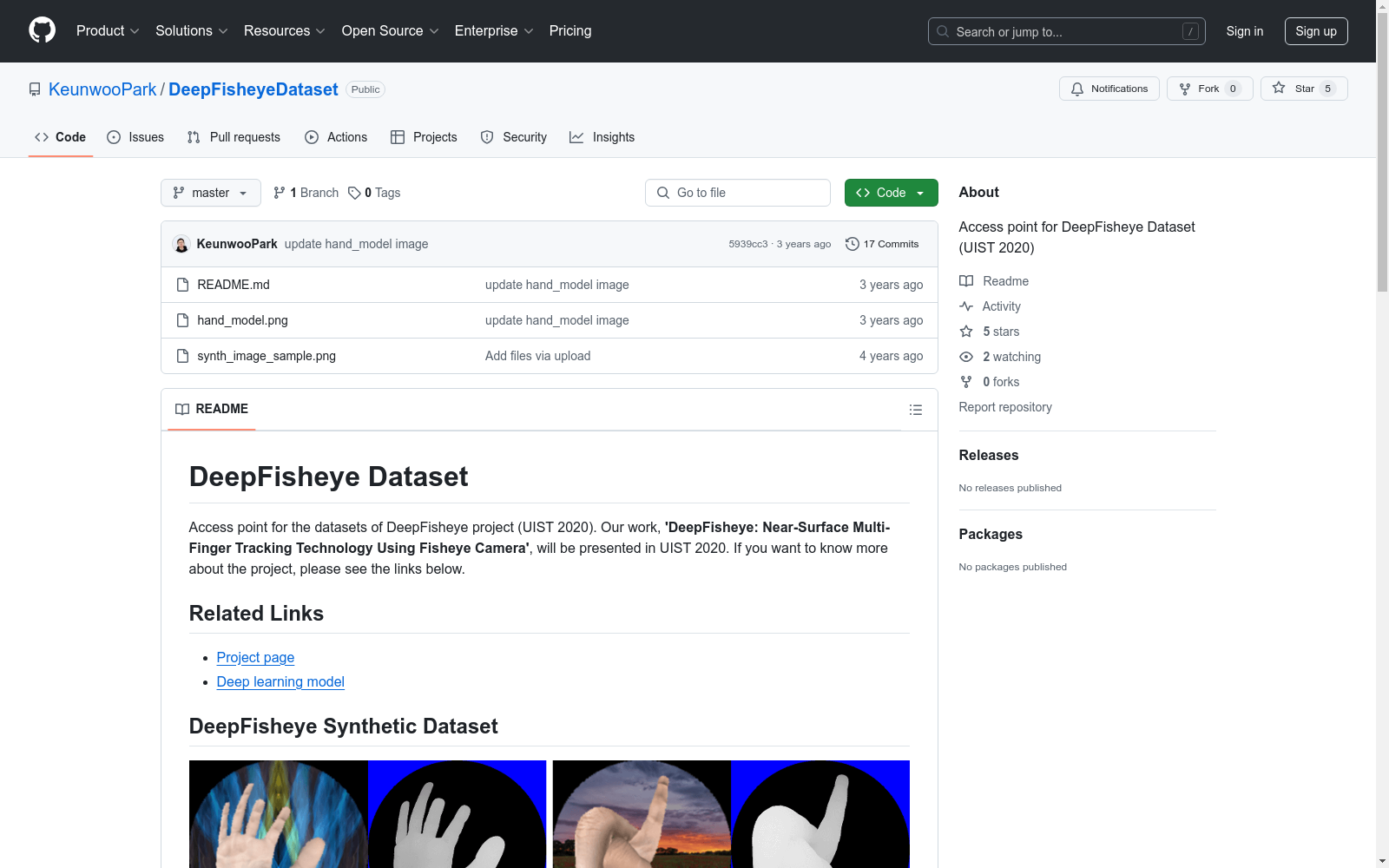Expand the Open Source menu

(x=391, y=31)
